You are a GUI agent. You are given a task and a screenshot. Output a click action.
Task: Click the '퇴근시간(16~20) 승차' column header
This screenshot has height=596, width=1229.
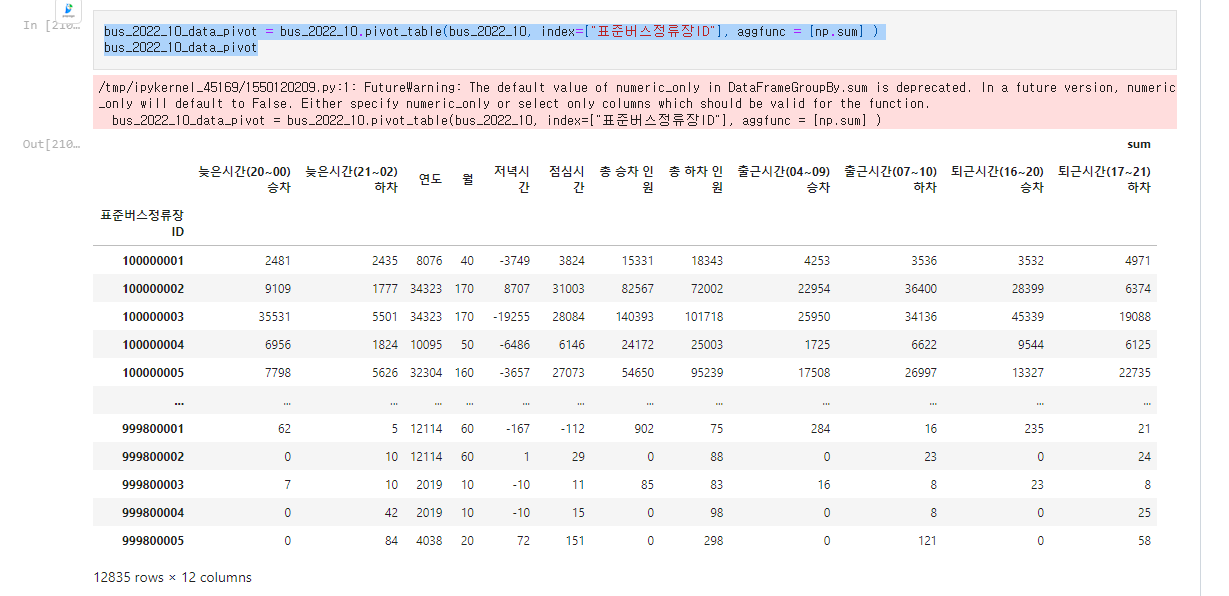coord(997,179)
